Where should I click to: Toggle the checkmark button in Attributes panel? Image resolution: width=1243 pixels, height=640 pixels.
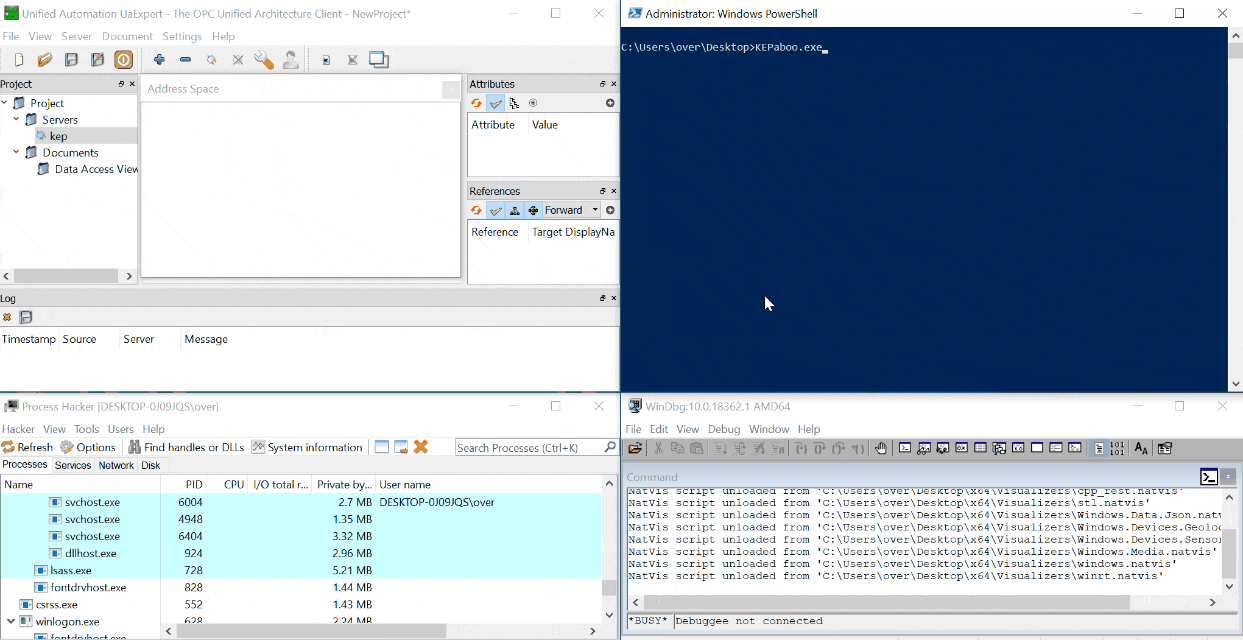(495, 103)
